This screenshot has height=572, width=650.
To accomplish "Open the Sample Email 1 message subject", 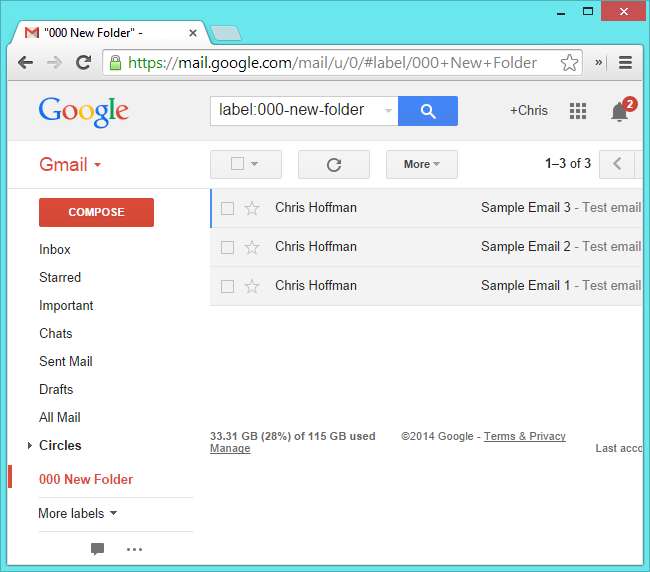I will [x=526, y=286].
